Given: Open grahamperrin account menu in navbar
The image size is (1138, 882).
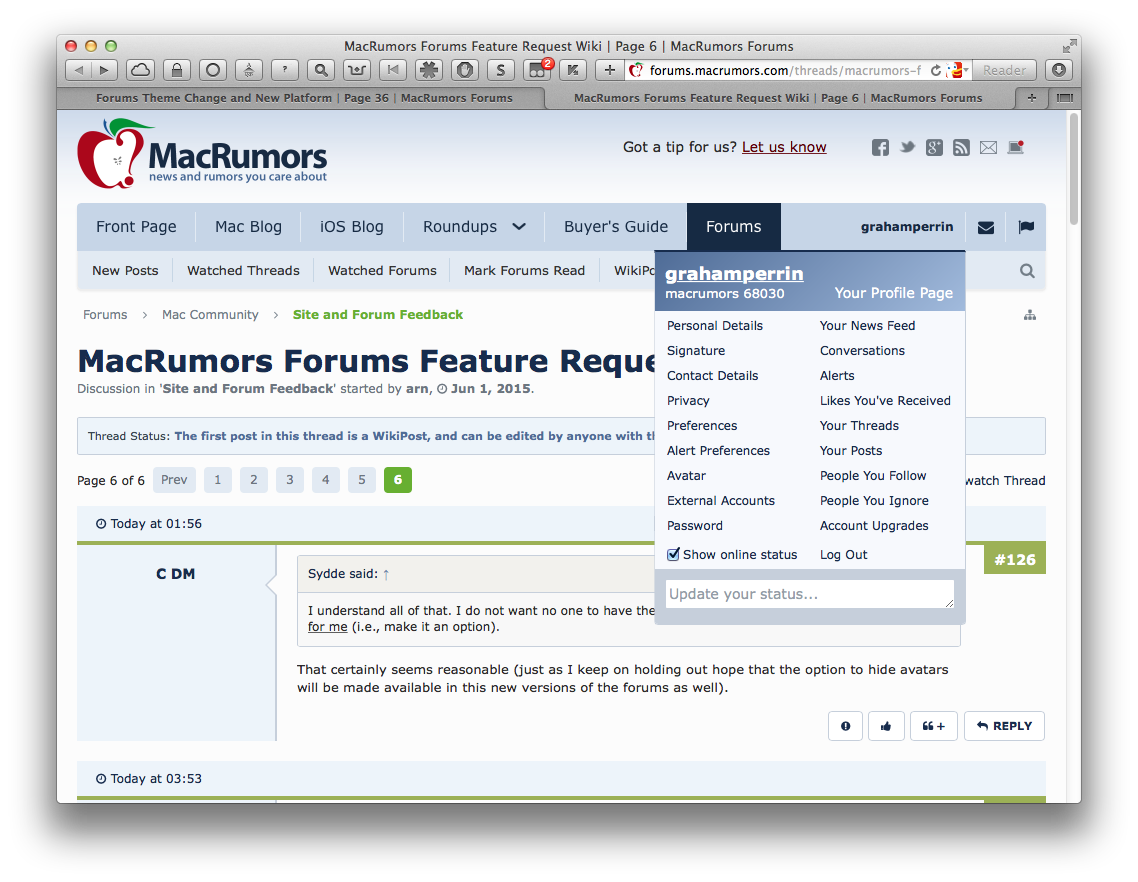Looking at the screenshot, I should pyautogui.click(x=906, y=227).
